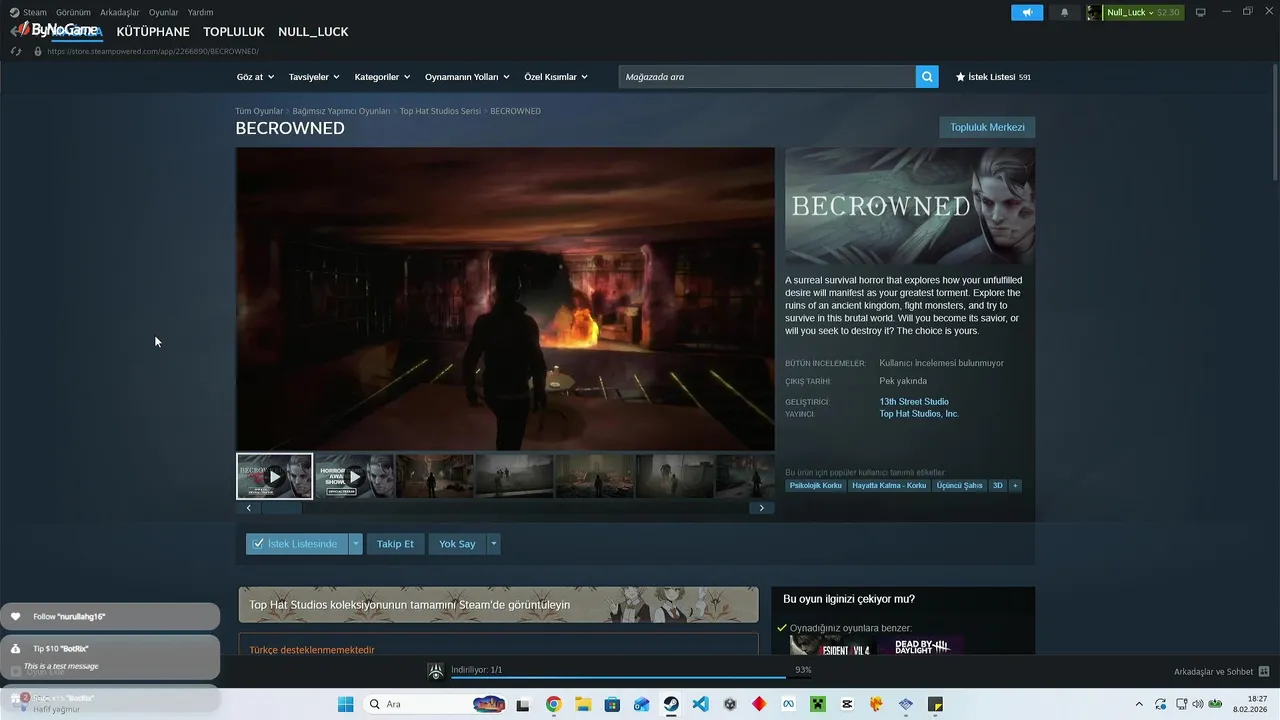Viewport: 1280px width, 720px height.
Task: Click the padlock icon beside the URL
Action: pos(38,51)
